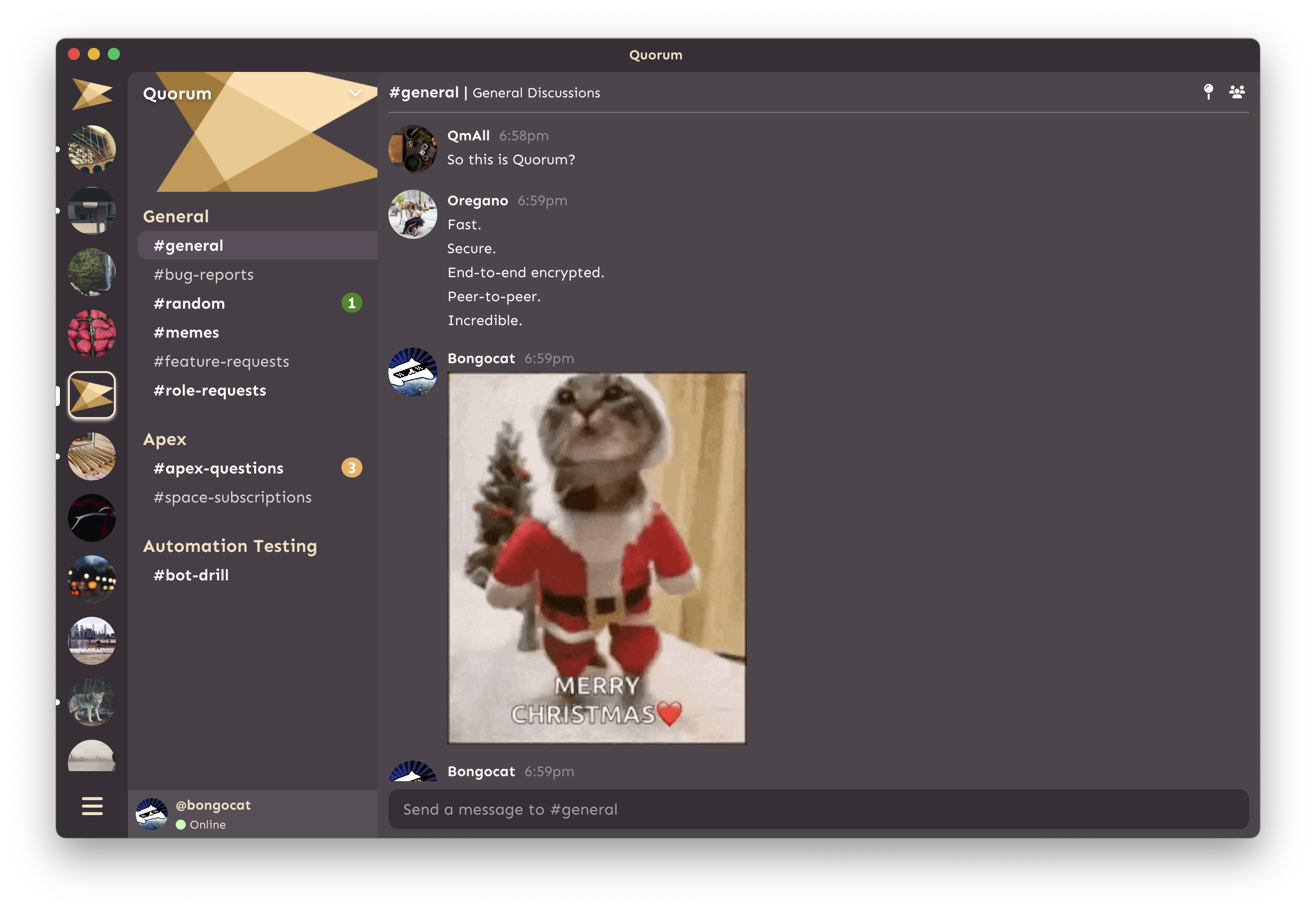Go to #bug-reports channel
This screenshot has width=1316, height=912.
tap(203, 275)
